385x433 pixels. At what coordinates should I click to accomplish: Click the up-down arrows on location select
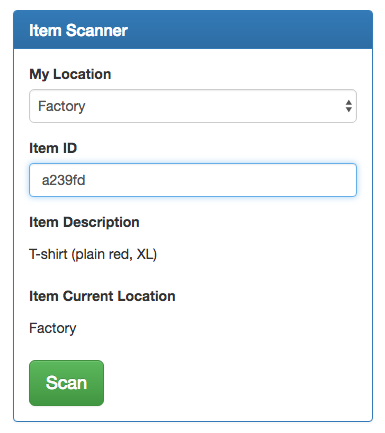[348, 106]
